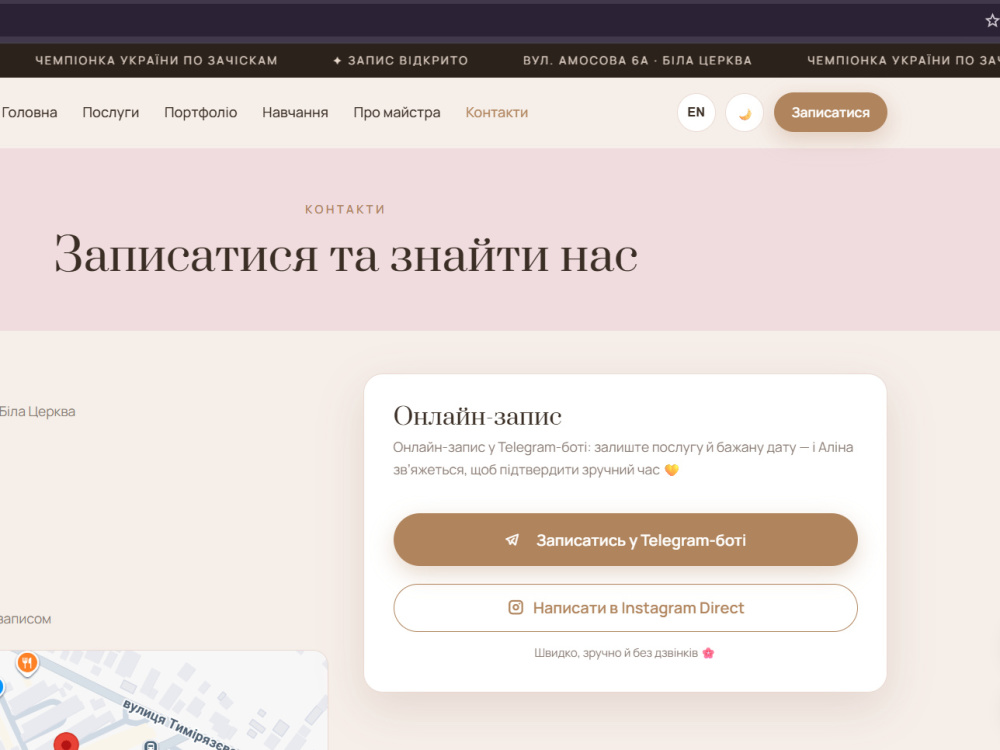Click the Швидко, зручно й без дзвінків text
The width and height of the screenshot is (1000, 750).
click(616, 653)
